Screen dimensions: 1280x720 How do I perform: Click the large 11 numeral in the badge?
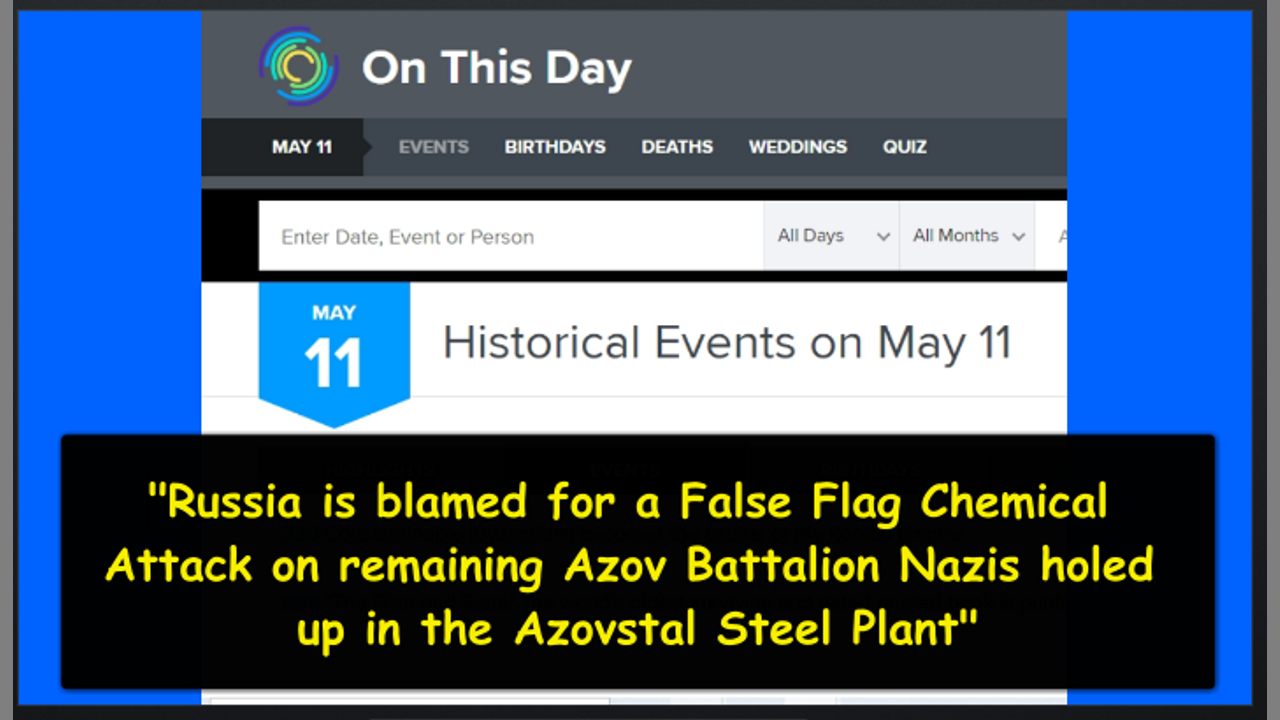(333, 366)
